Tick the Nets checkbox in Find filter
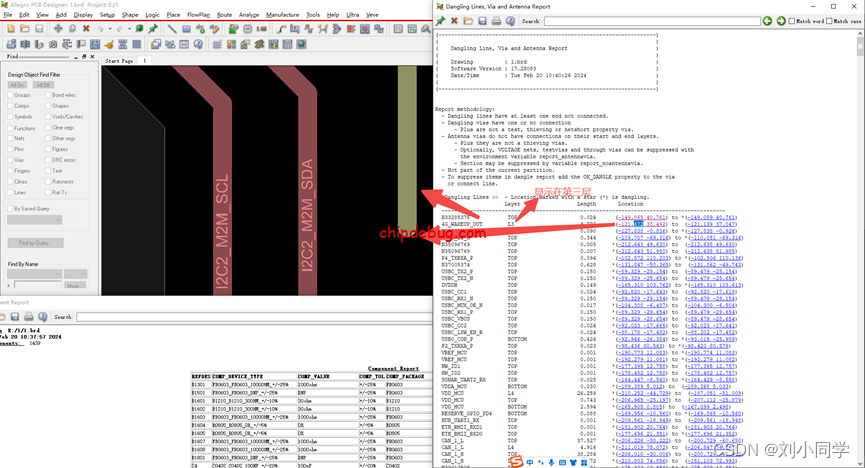The width and height of the screenshot is (865, 468). pyautogui.click(x=10, y=138)
